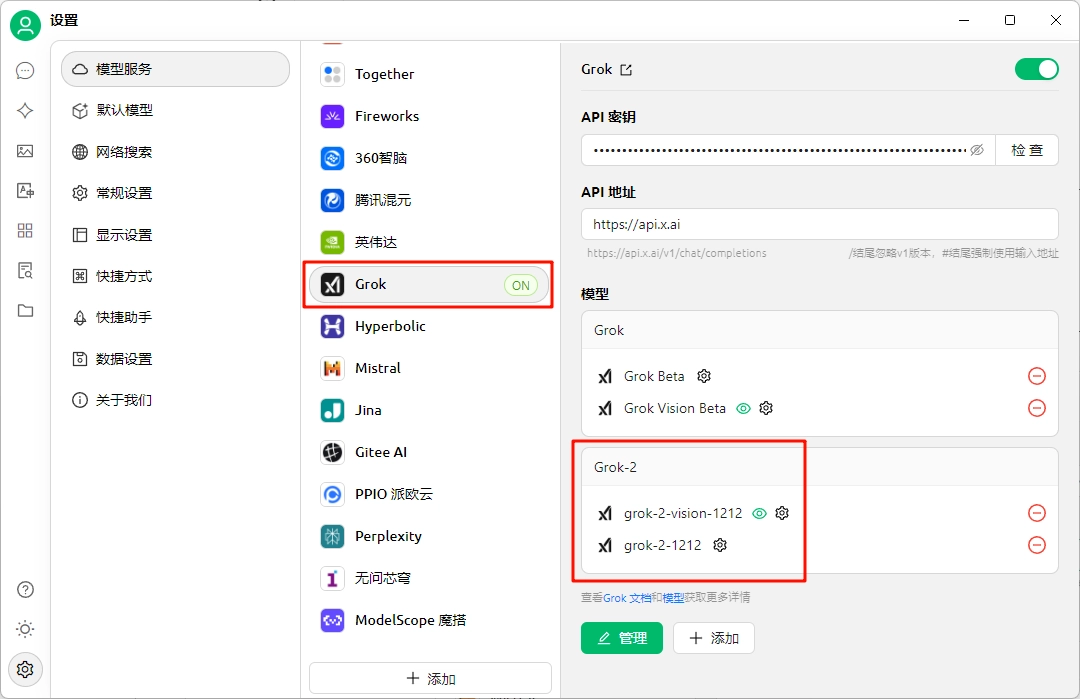Viewport: 1080px width, 699px height.
Task: Open the Grok external link icon
Action: tap(626, 70)
